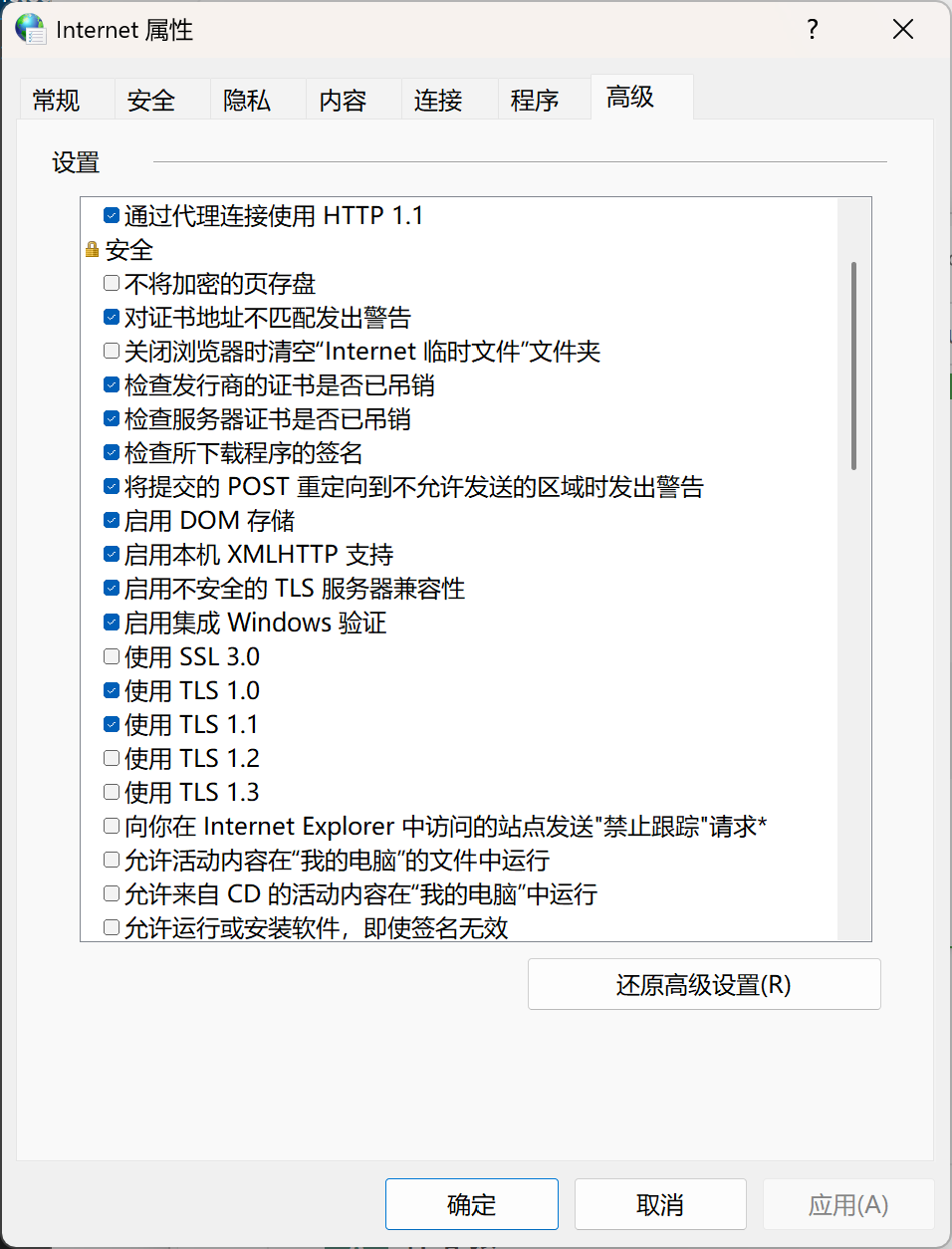Enable the 使用 TLS 1.2 checkbox
This screenshot has width=952, height=1249.
(112, 758)
